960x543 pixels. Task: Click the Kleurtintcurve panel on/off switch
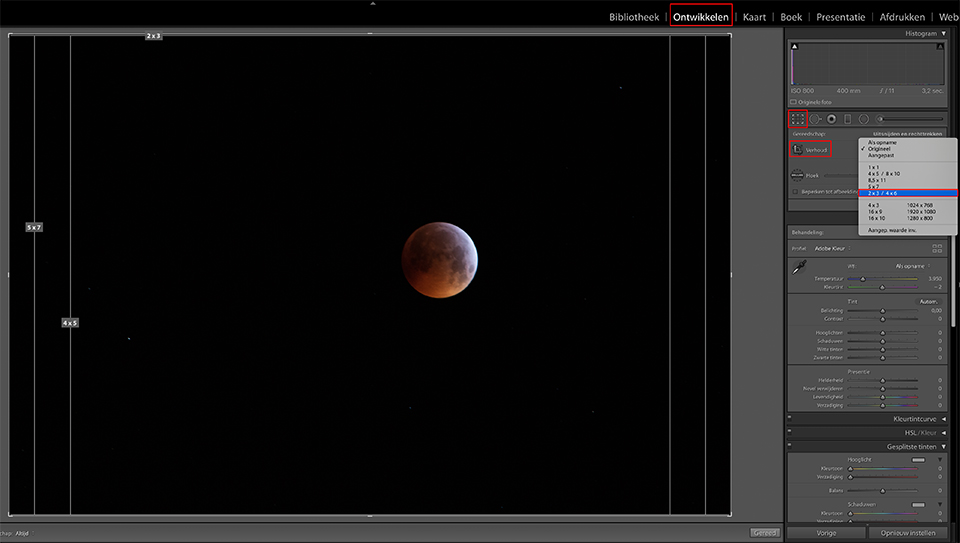click(x=790, y=418)
